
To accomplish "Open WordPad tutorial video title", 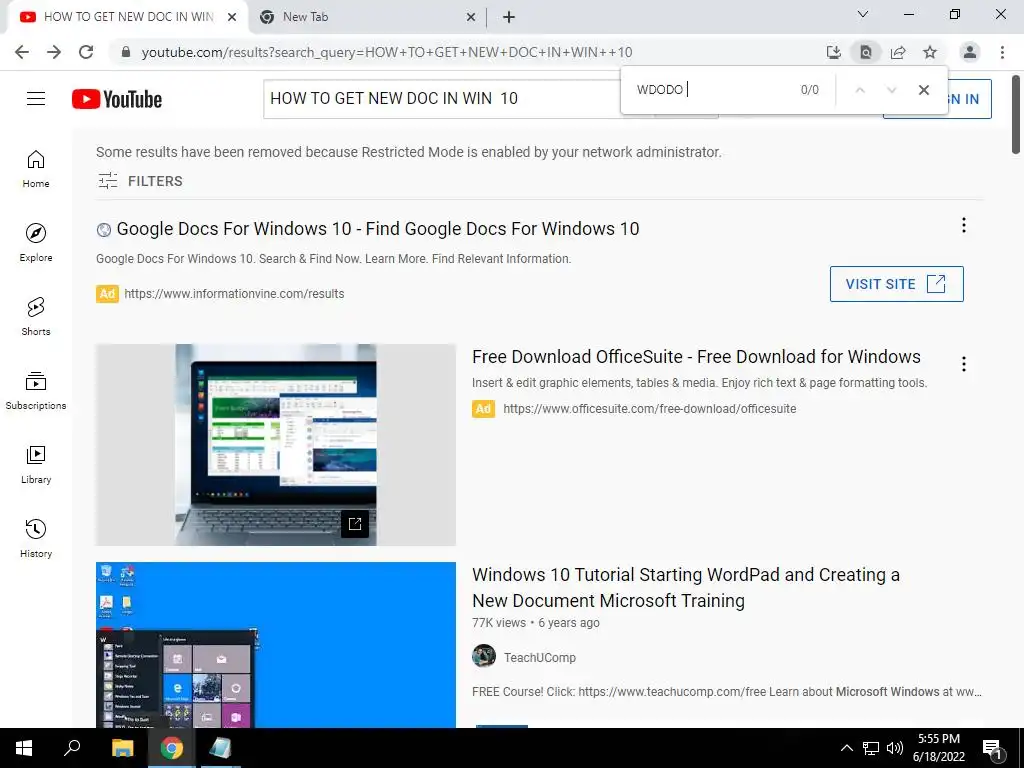I will coord(686,588).
